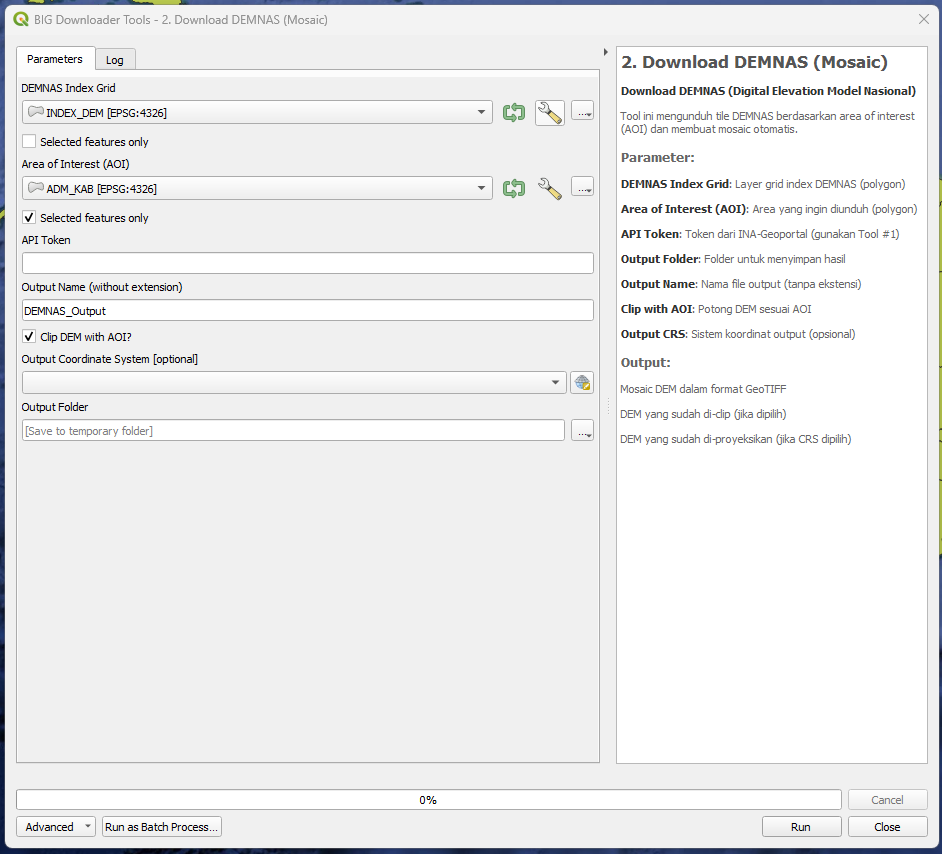
Task: Open advanced options for DEMNAS Index Grid
Action: point(549,112)
